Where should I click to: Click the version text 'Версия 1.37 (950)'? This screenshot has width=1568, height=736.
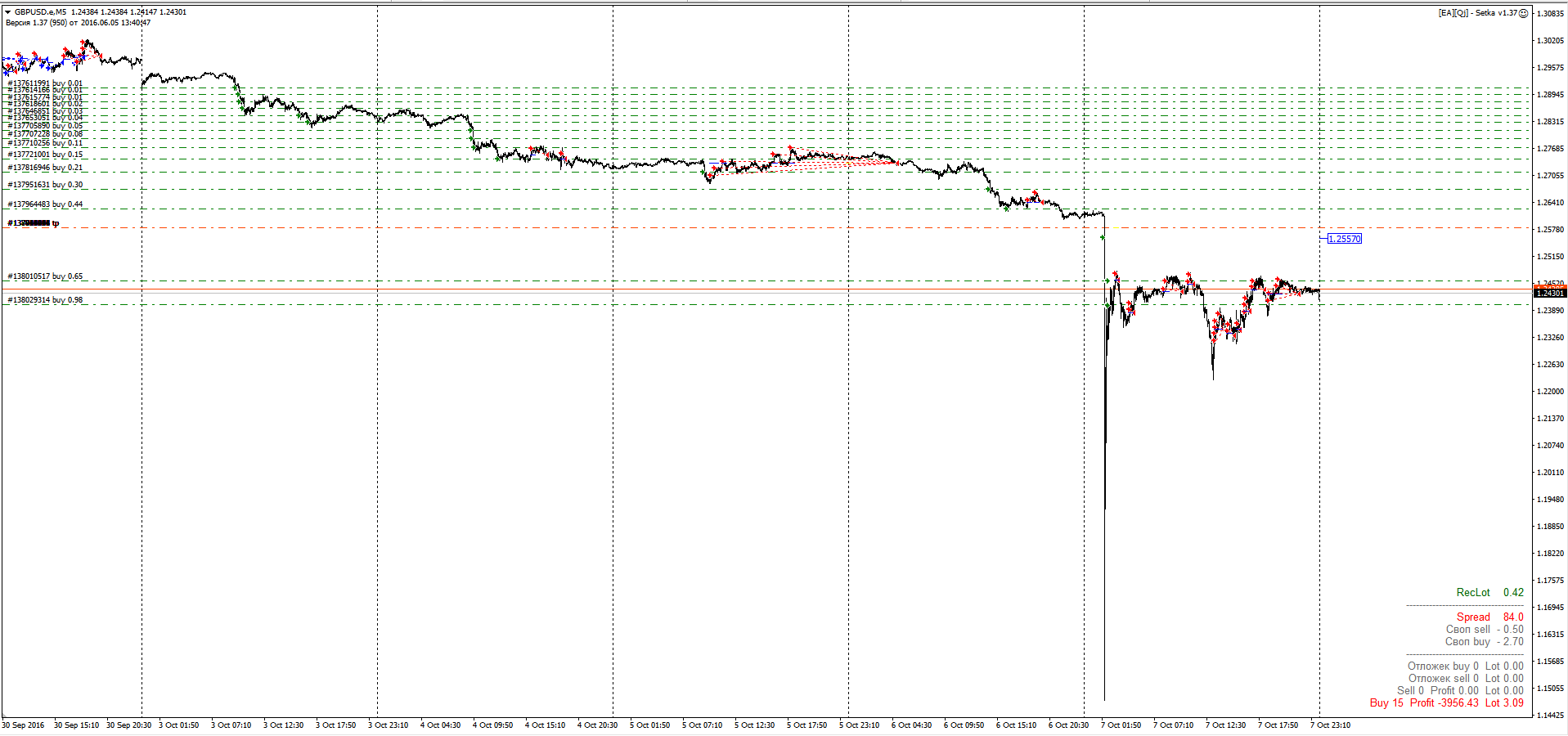(x=36, y=23)
